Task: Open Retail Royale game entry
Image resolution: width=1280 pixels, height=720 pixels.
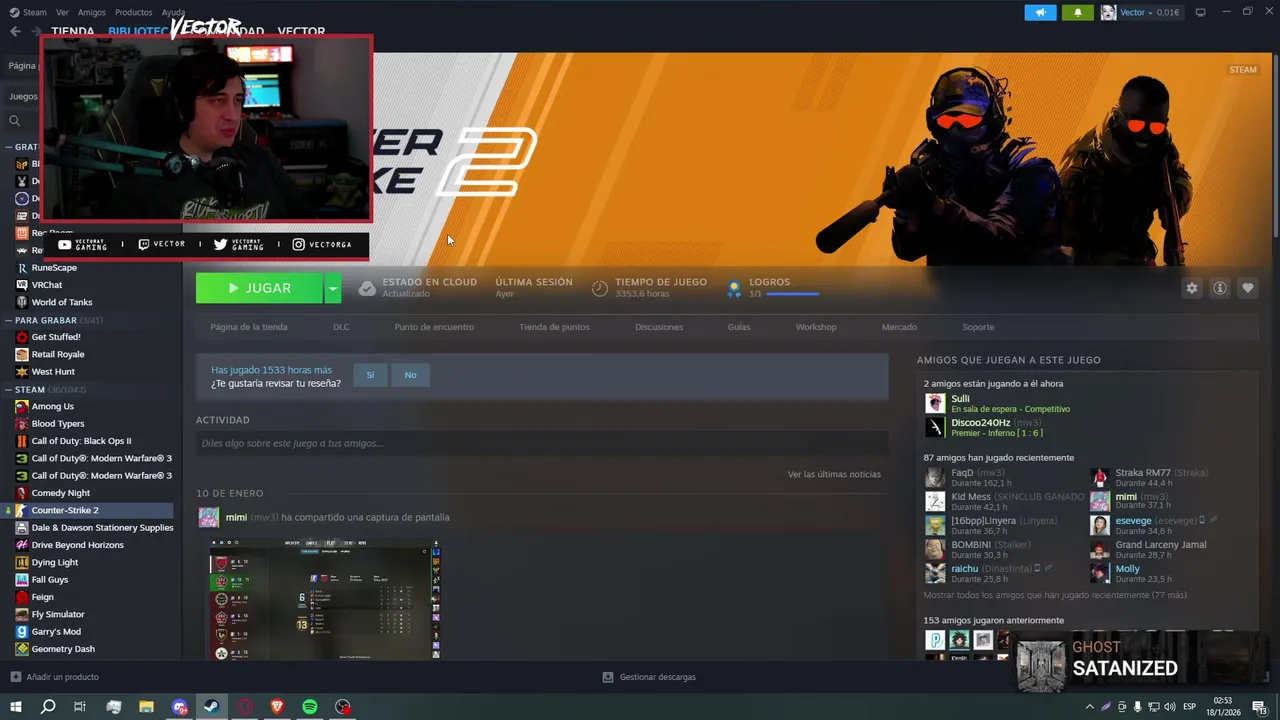Action: (58, 354)
